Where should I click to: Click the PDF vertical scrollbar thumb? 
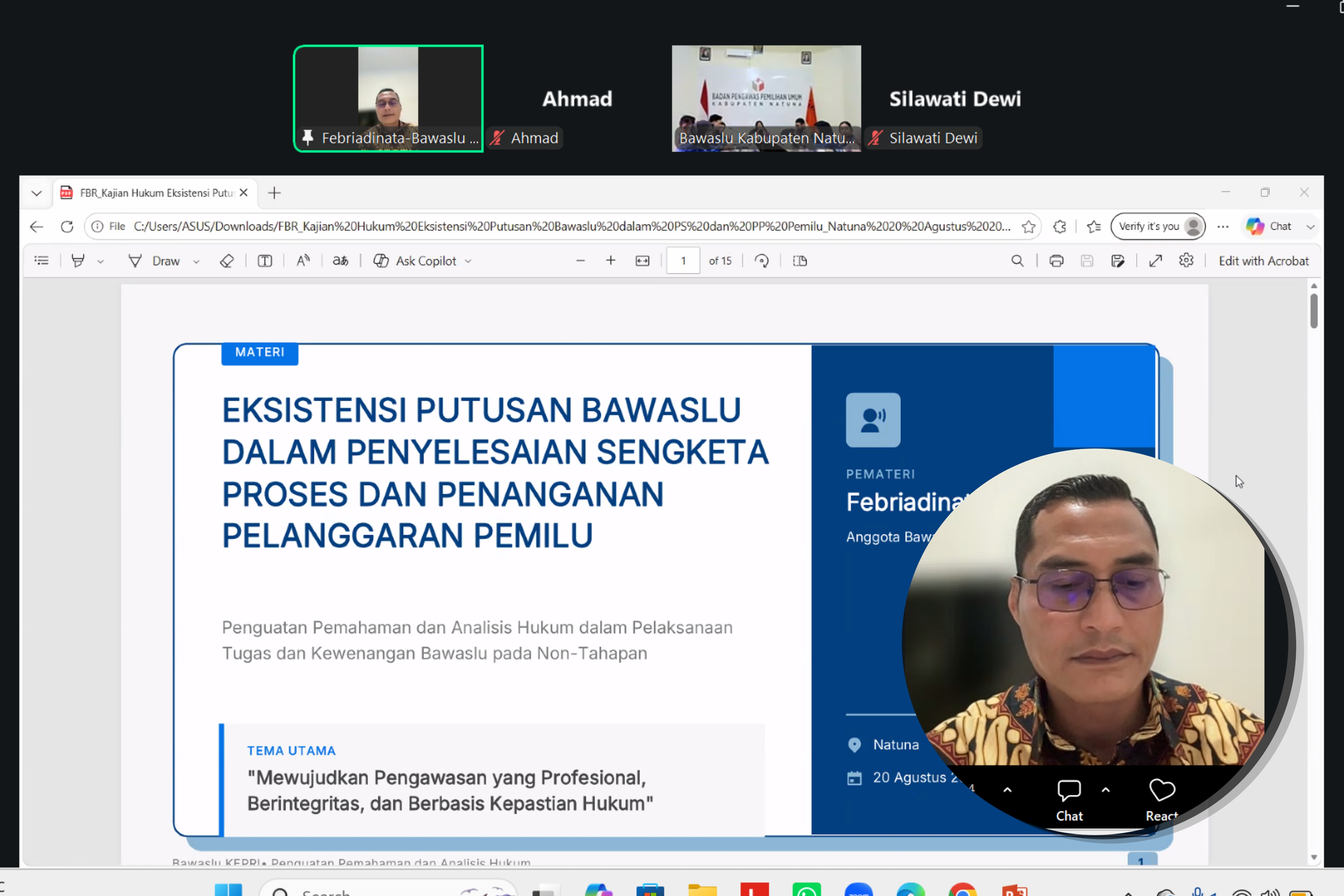pyautogui.click(x=1314, y=311)
